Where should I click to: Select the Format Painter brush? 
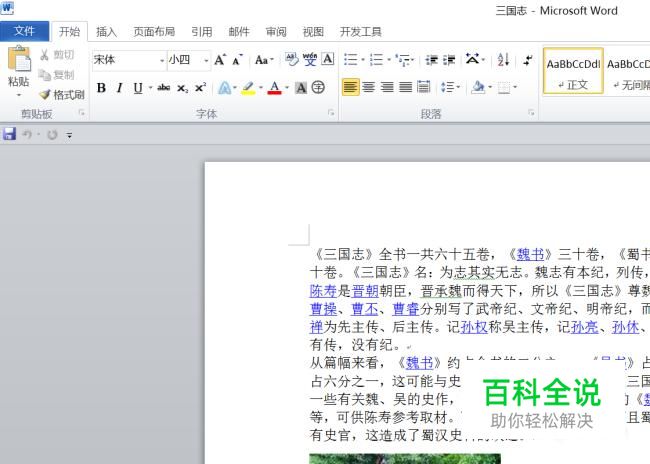(45, 95)
